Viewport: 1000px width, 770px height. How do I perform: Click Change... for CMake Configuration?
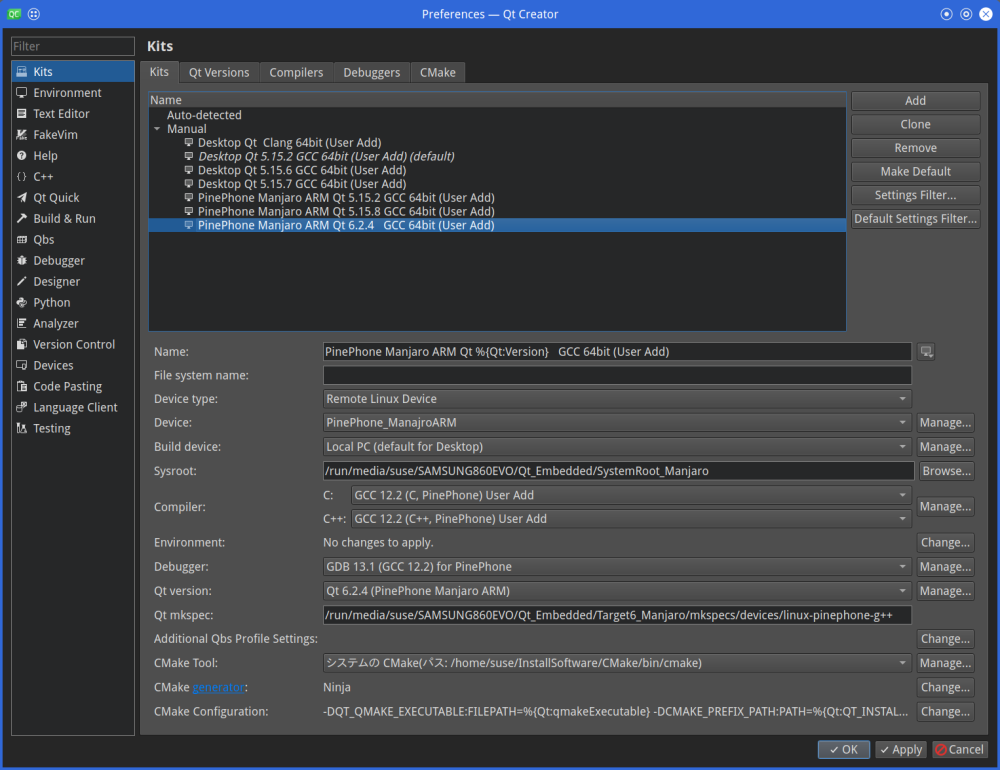click(x=945, y=711)
